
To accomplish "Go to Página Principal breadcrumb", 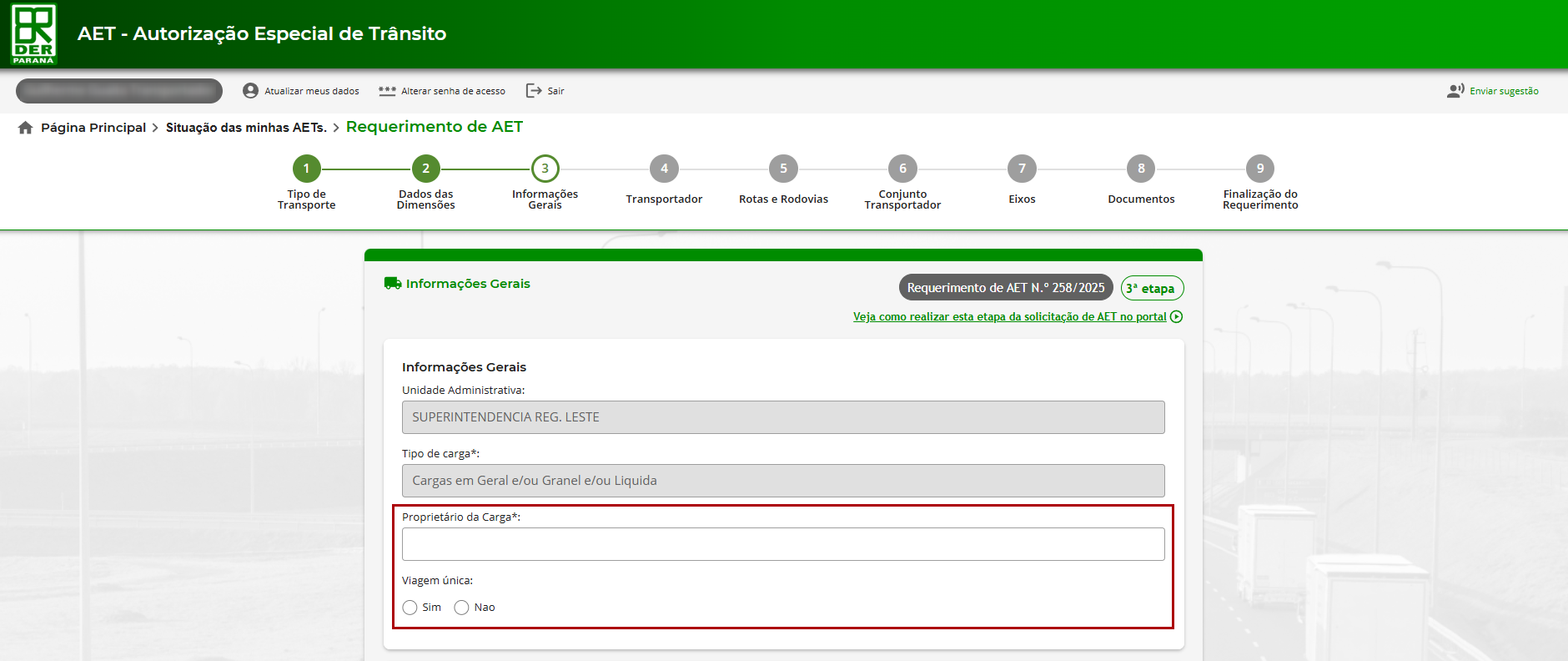I will click(x=93, y=128).
